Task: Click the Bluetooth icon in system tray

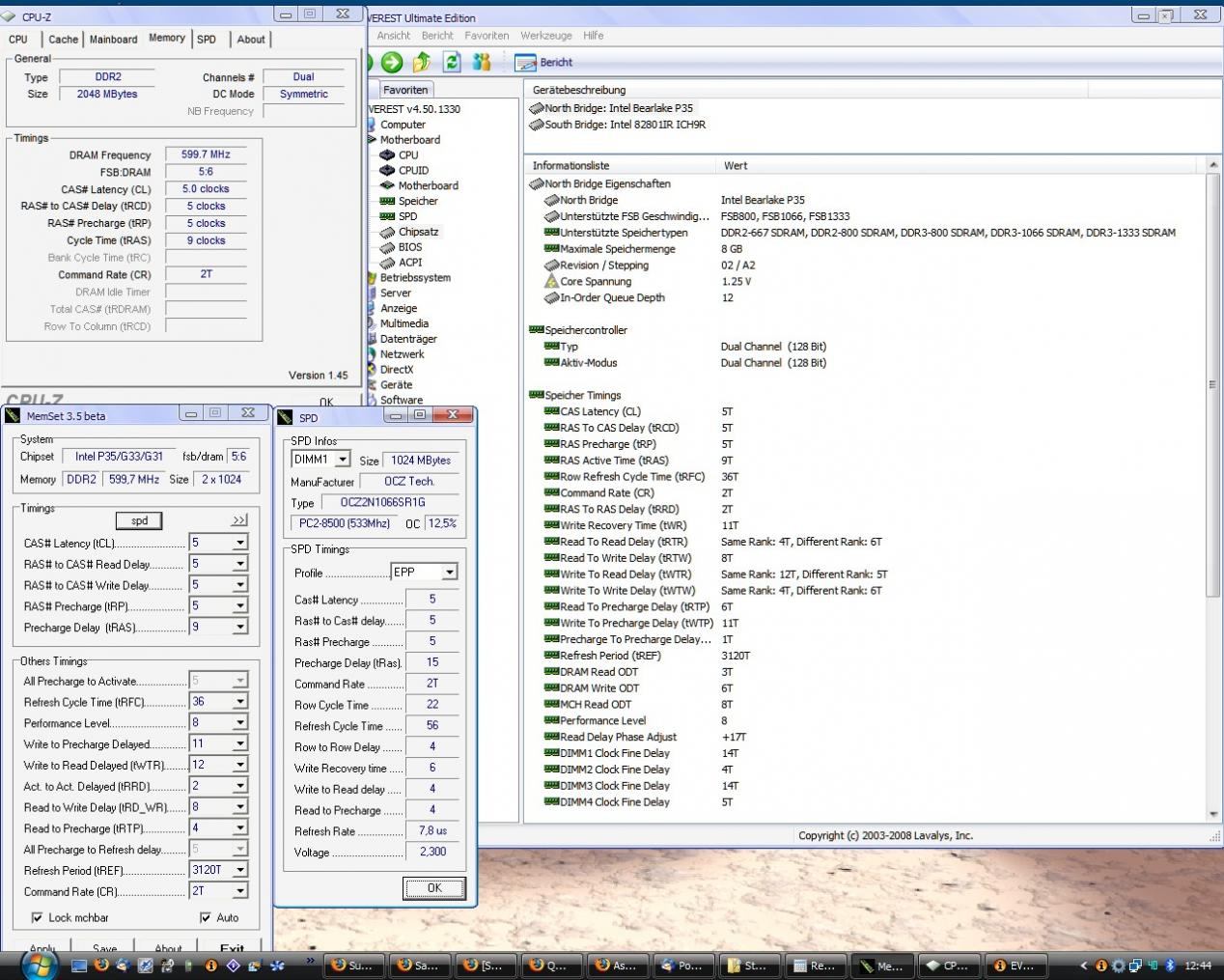Action: click(x=1170, y=965)
